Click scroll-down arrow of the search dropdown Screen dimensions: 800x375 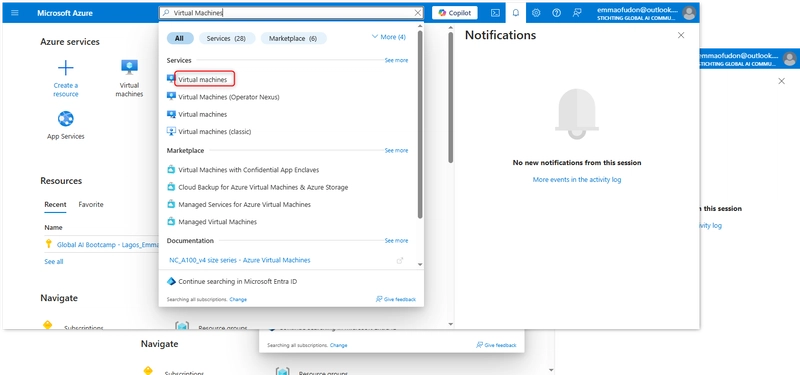tap(420, 264)
